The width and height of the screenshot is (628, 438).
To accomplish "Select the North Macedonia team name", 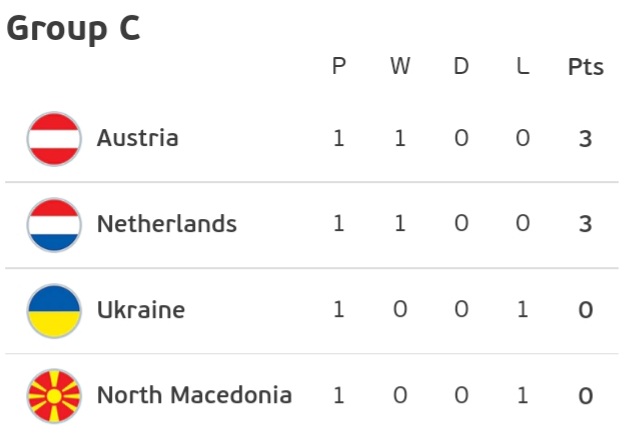I will click(x=194, y=395).
